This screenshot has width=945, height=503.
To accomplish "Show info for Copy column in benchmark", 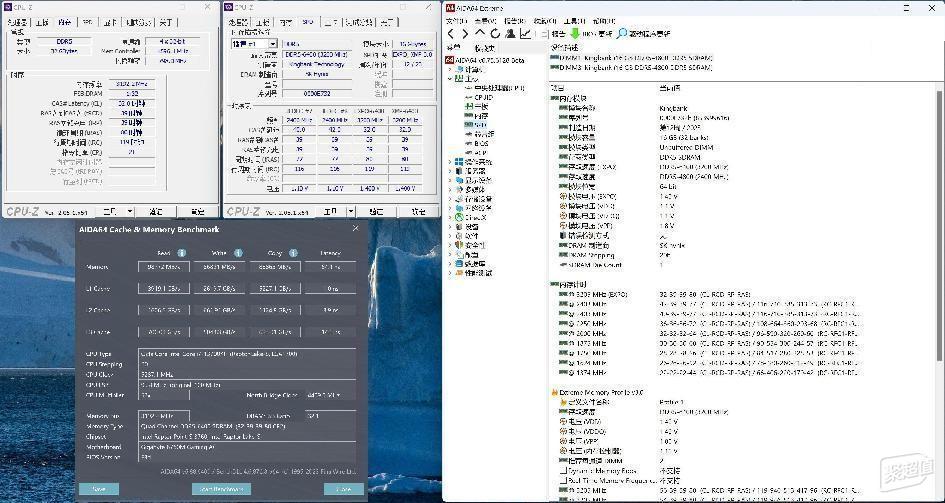I will pos(293,253).
